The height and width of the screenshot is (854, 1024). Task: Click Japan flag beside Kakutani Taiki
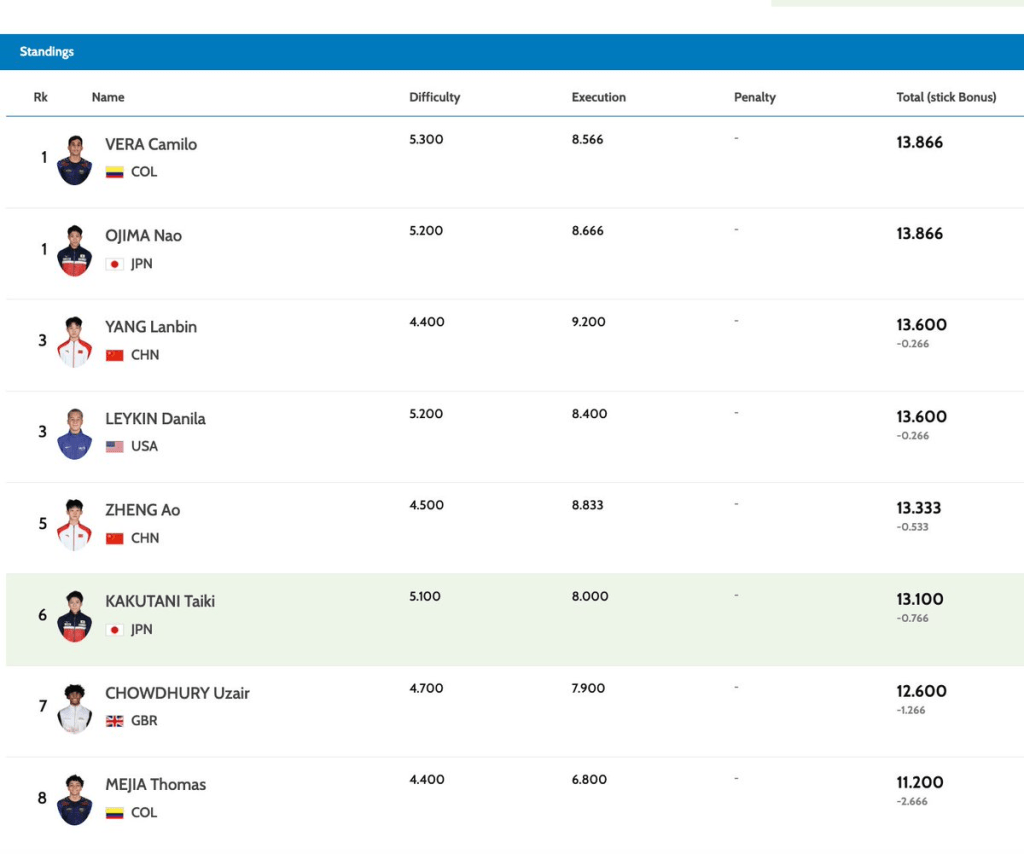(115, 629)
